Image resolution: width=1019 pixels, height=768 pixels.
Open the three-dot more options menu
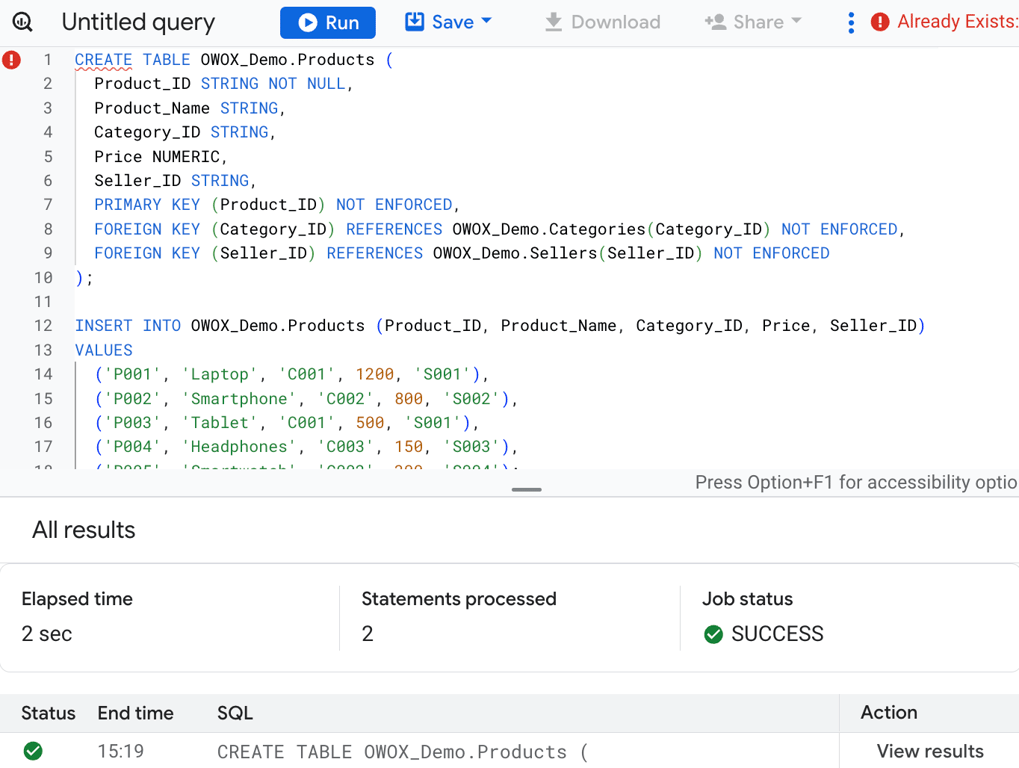click(x=851, y=23)
